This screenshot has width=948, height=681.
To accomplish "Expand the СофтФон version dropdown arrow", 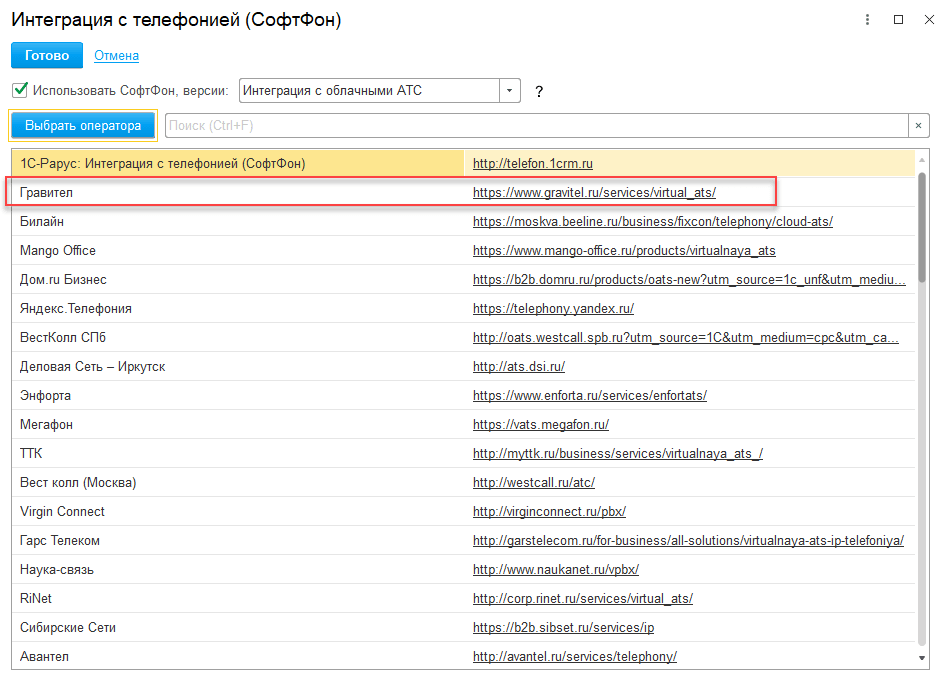I will coord(510,91).
